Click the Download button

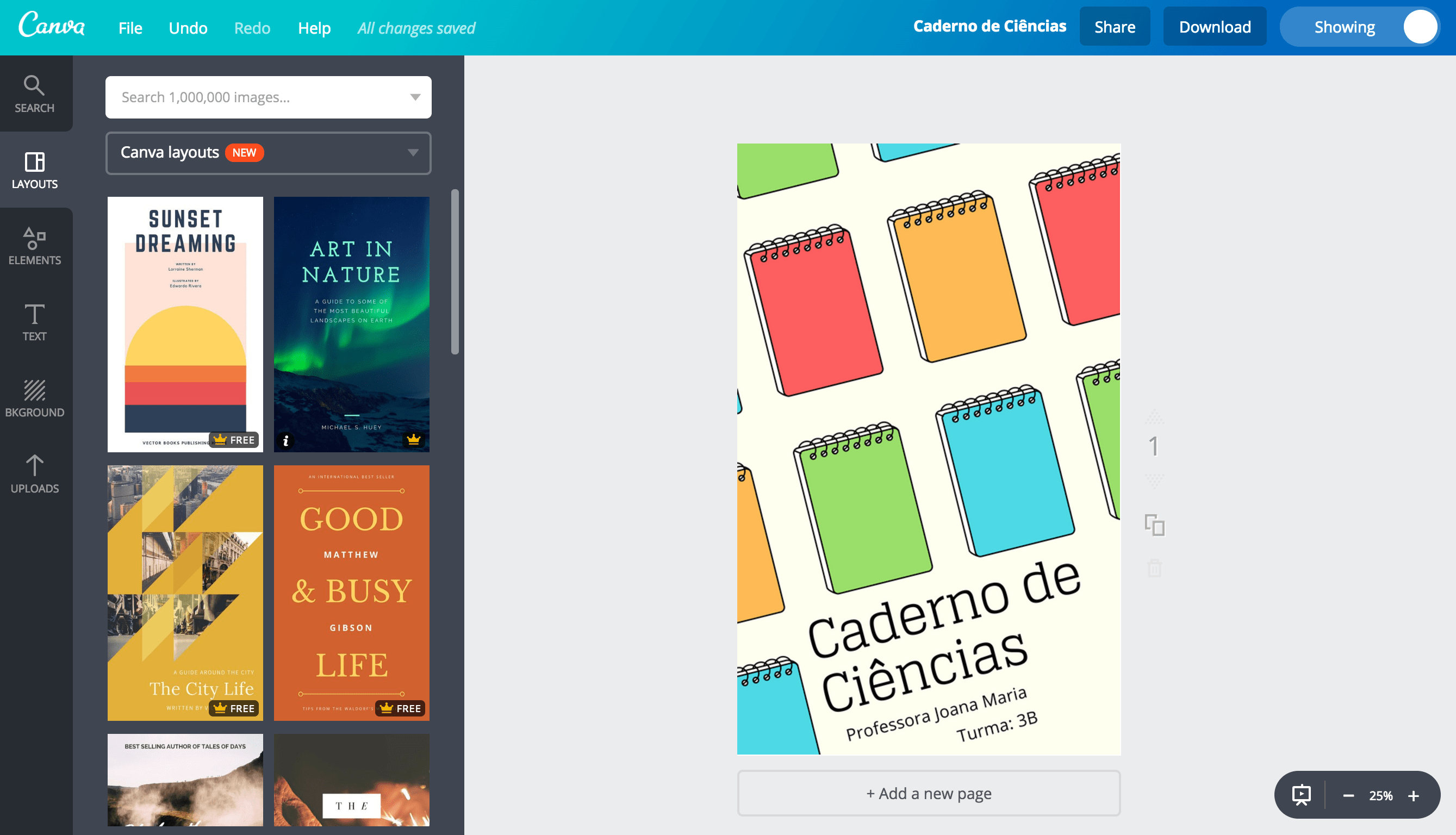(1215, 27)
